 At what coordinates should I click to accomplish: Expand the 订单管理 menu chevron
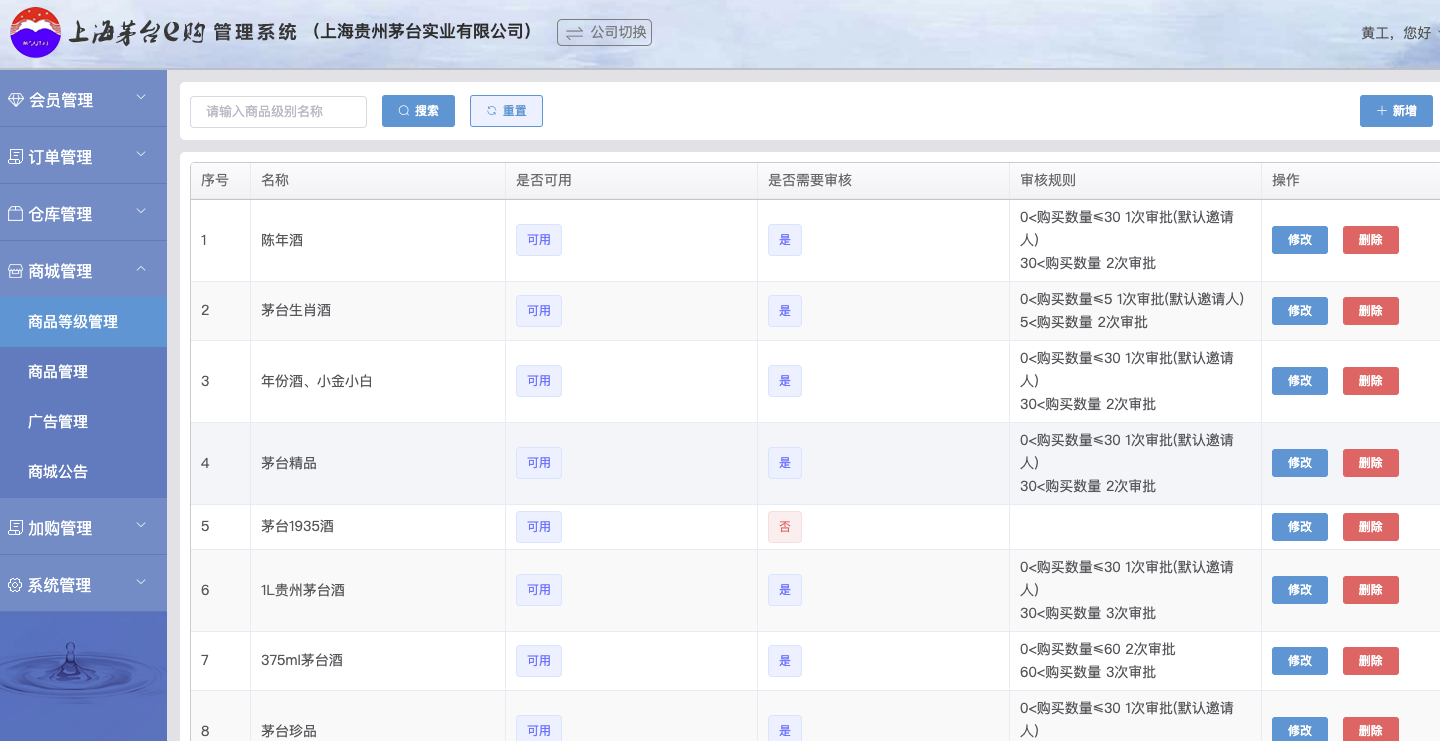click(x=141, y=154)
